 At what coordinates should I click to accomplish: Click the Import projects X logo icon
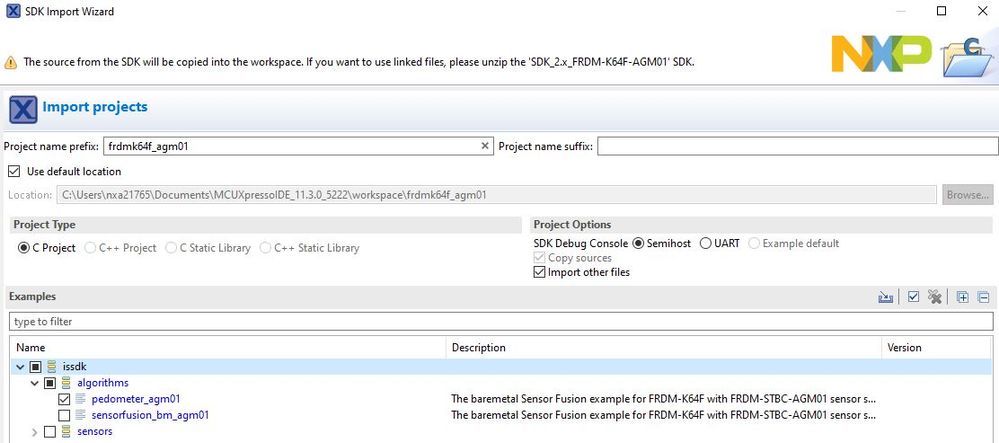point(22,107)
